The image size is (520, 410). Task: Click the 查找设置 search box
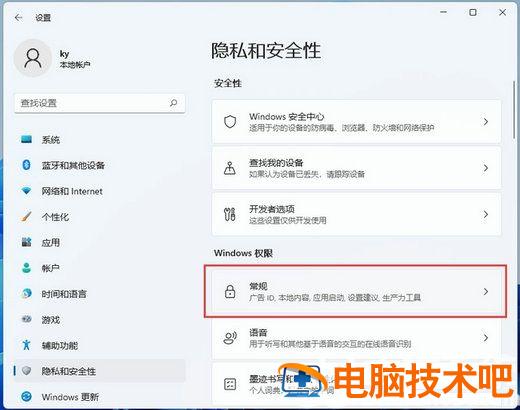[100, 103]
